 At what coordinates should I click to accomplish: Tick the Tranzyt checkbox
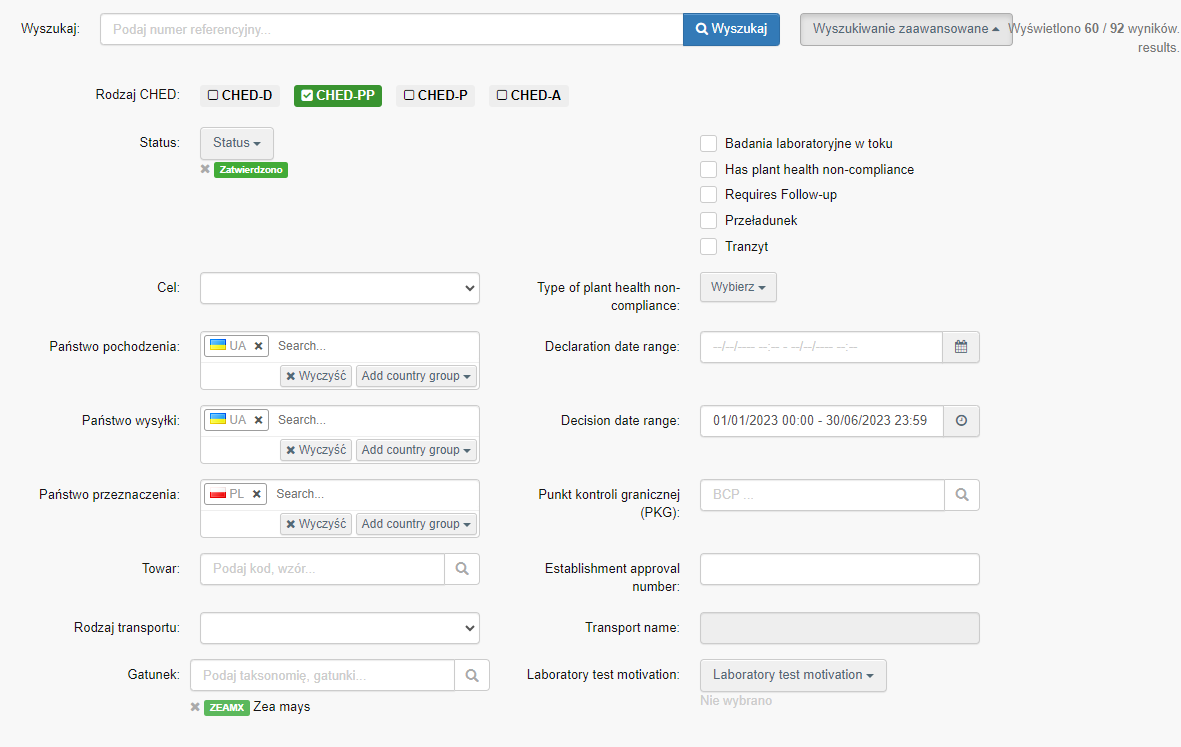709,246
